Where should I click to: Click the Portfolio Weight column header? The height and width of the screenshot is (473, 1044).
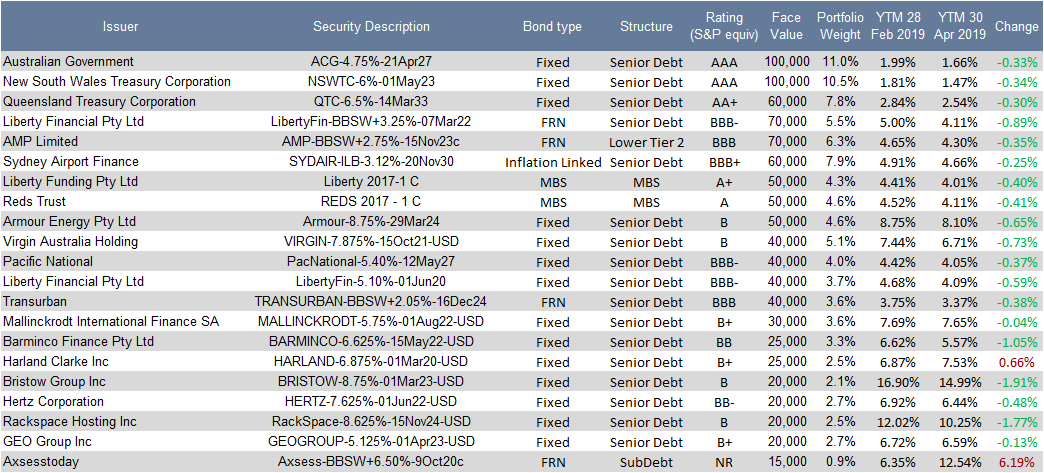[x=839, y=27]
